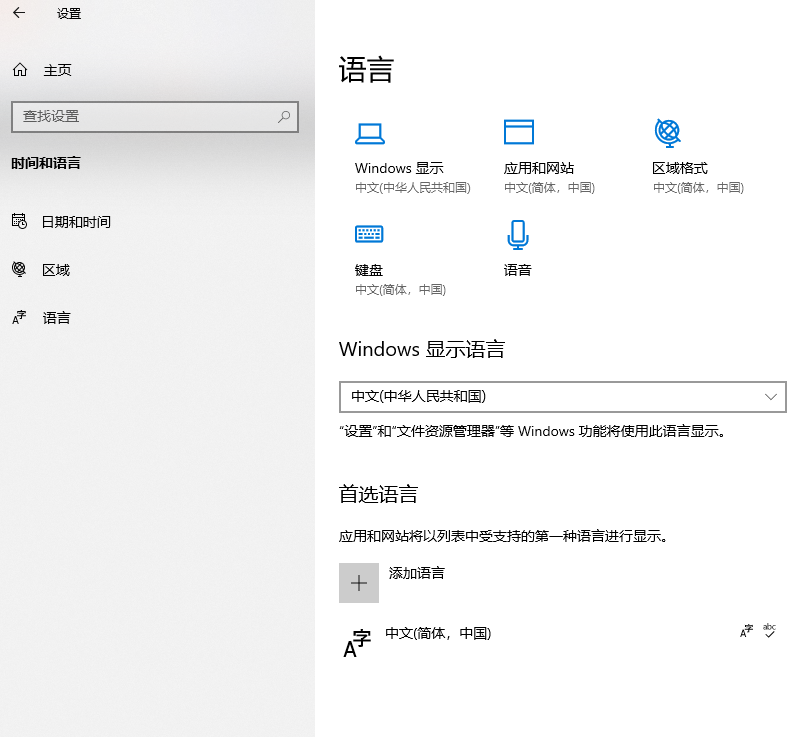Click the chevron of the display language combo box

[x=771, y=397]
